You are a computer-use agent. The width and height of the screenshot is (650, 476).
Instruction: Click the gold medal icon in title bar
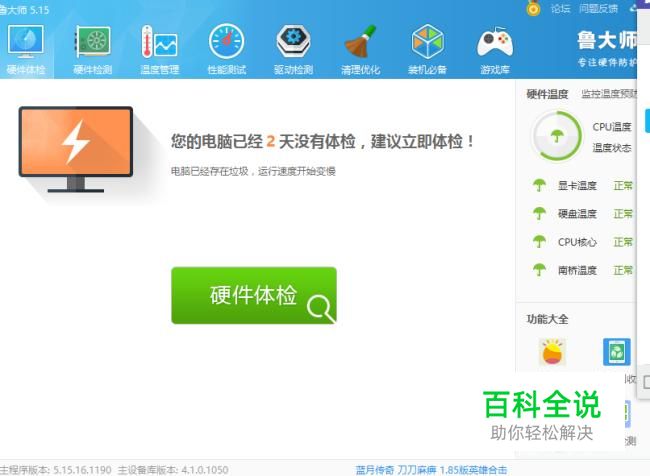[x=533, y=8]
